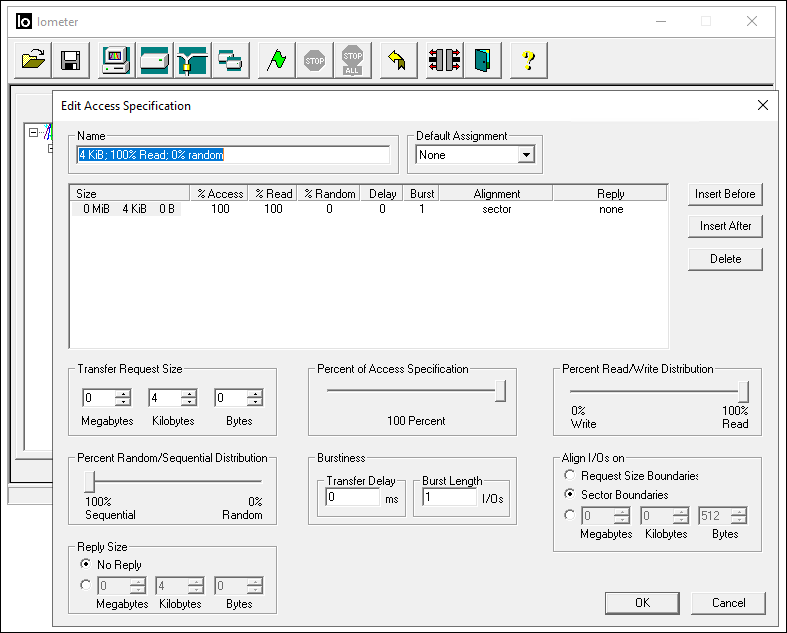Choose the No Reply radio button

pos(86,565)
